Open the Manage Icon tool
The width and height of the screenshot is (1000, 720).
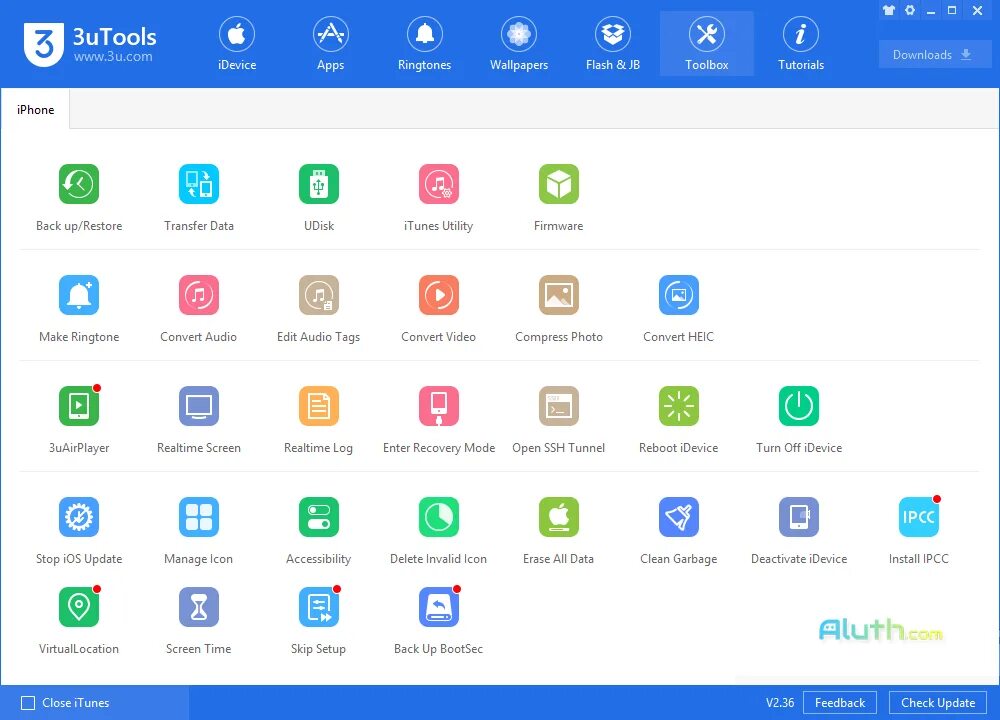point(199,517)
